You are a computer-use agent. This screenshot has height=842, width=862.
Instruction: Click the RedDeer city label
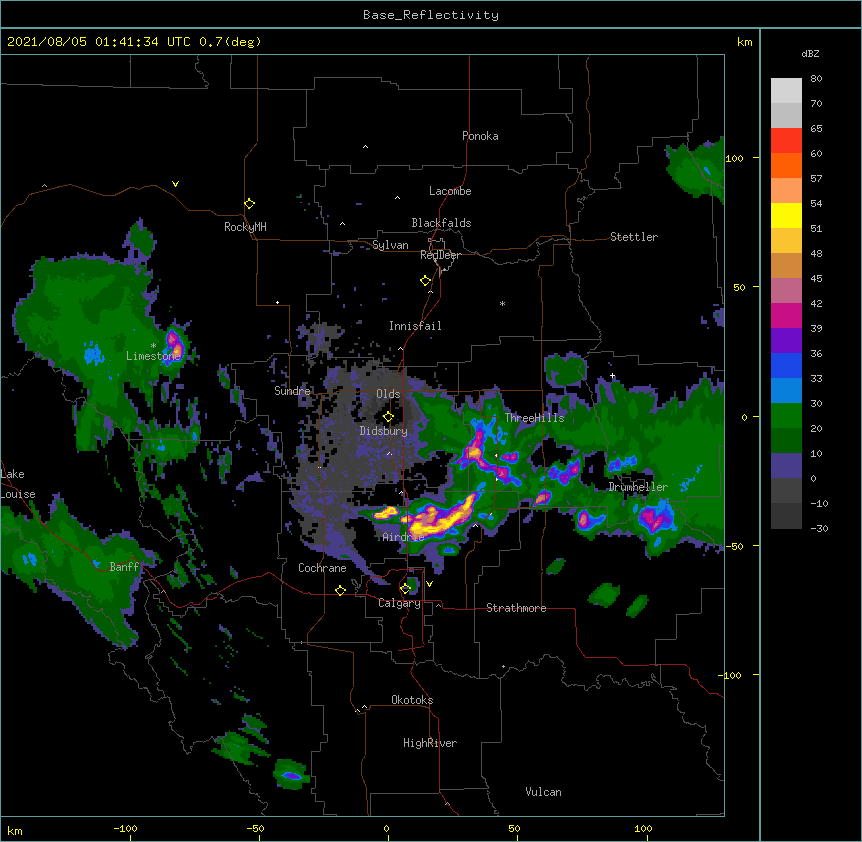440,255
